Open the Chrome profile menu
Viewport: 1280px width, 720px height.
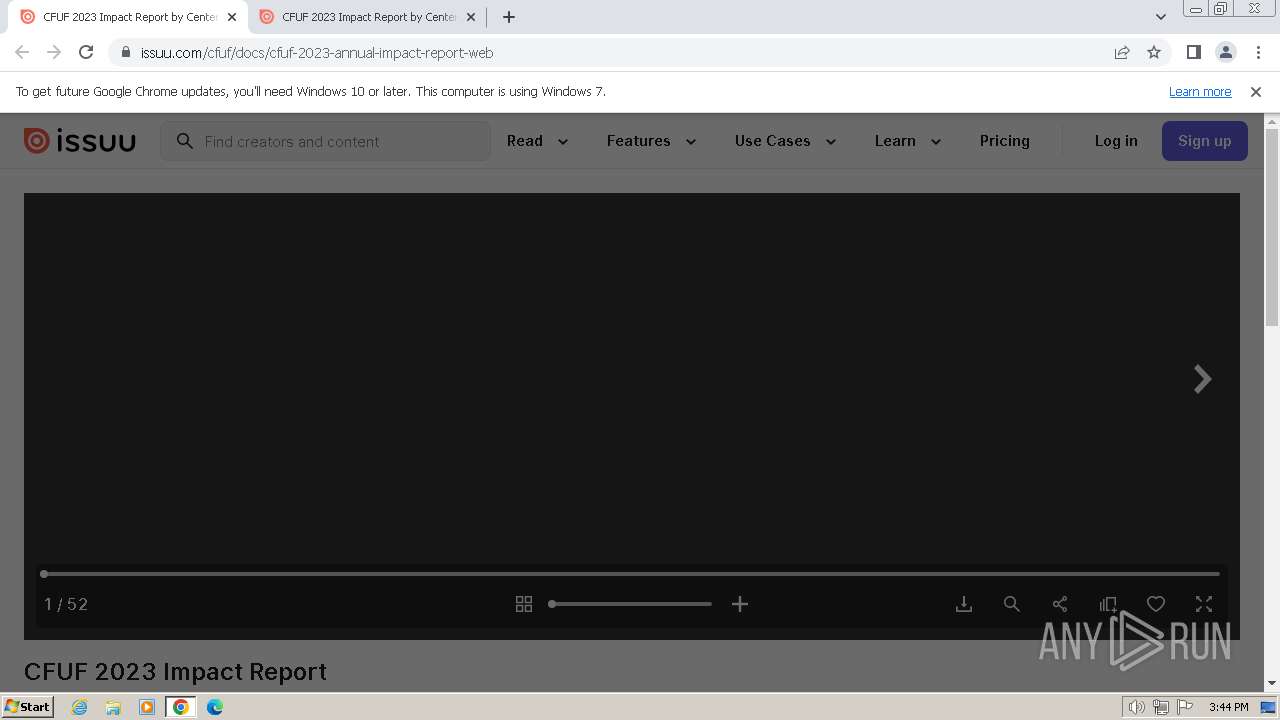(1225, 52)
